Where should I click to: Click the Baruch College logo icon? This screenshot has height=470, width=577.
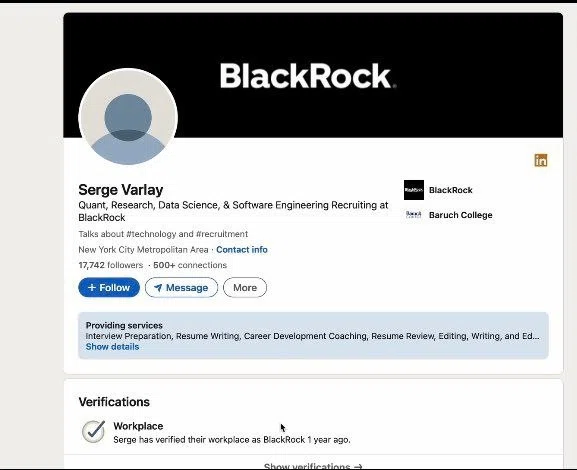[x=413, y=215]
